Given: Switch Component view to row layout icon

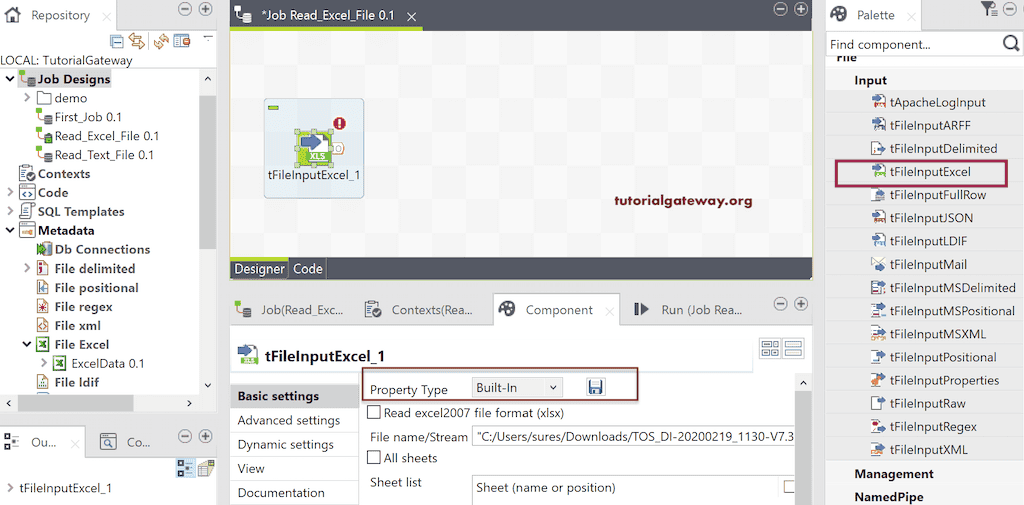Looking at the screenshot, I should point(793,348).
